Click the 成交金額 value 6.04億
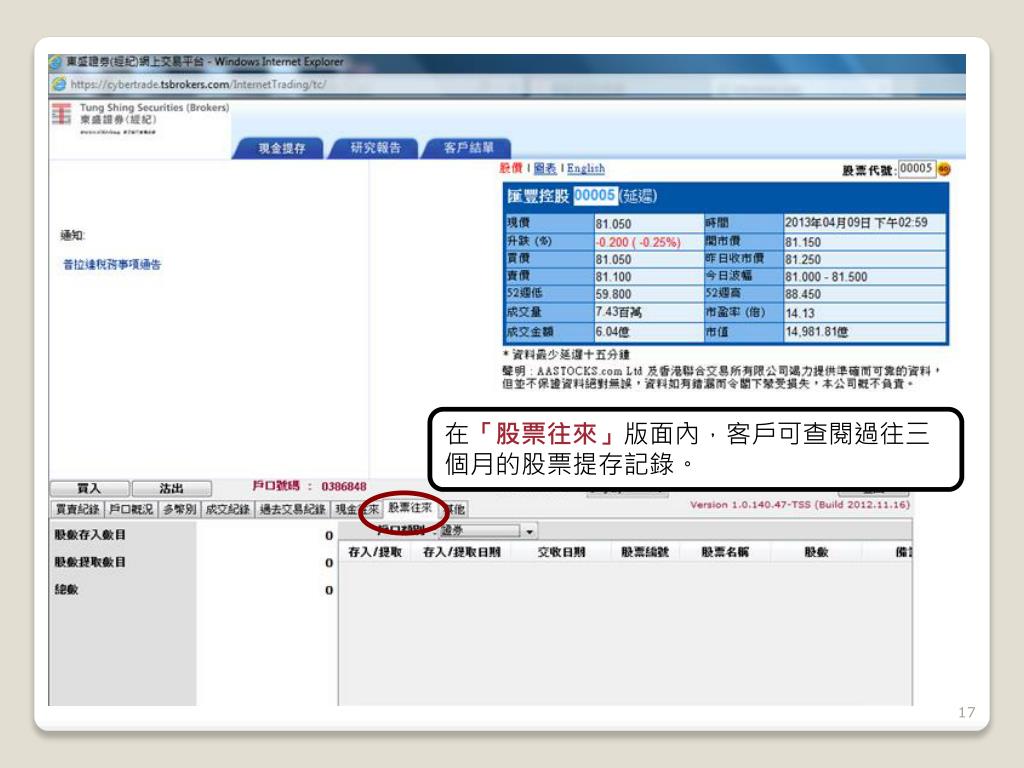Image resolution: width=1024 pixels, height=768 pixels. pos(612,332)
